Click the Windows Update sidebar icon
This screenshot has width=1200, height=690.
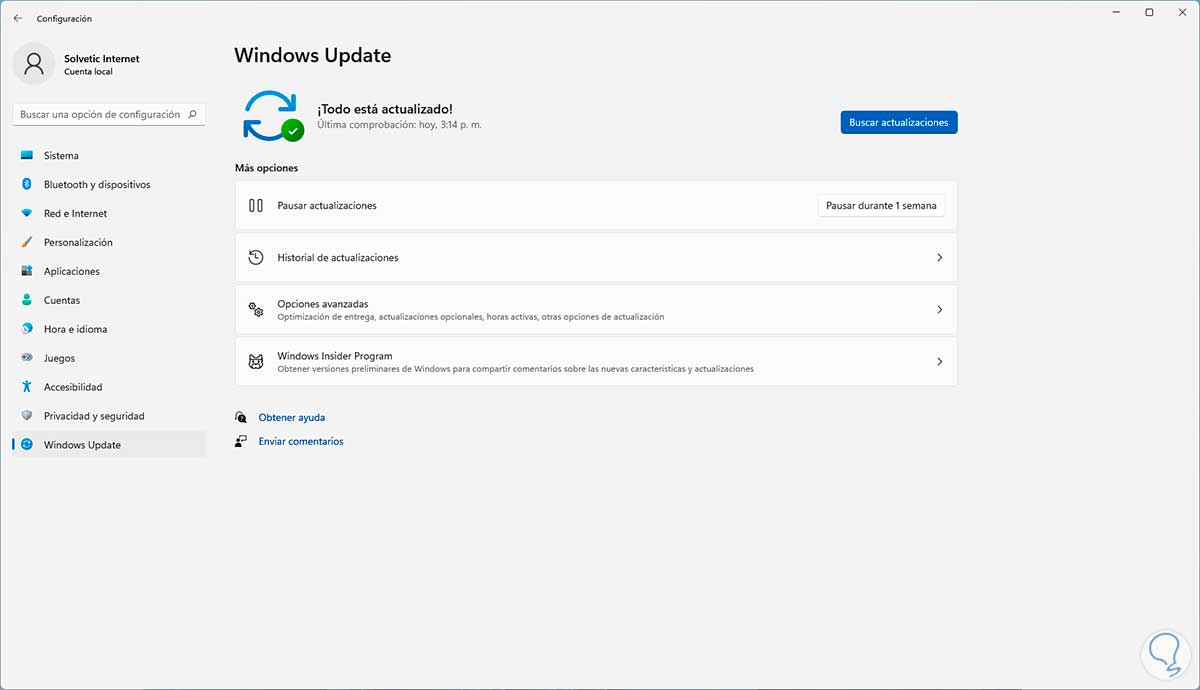pos(26,445)
